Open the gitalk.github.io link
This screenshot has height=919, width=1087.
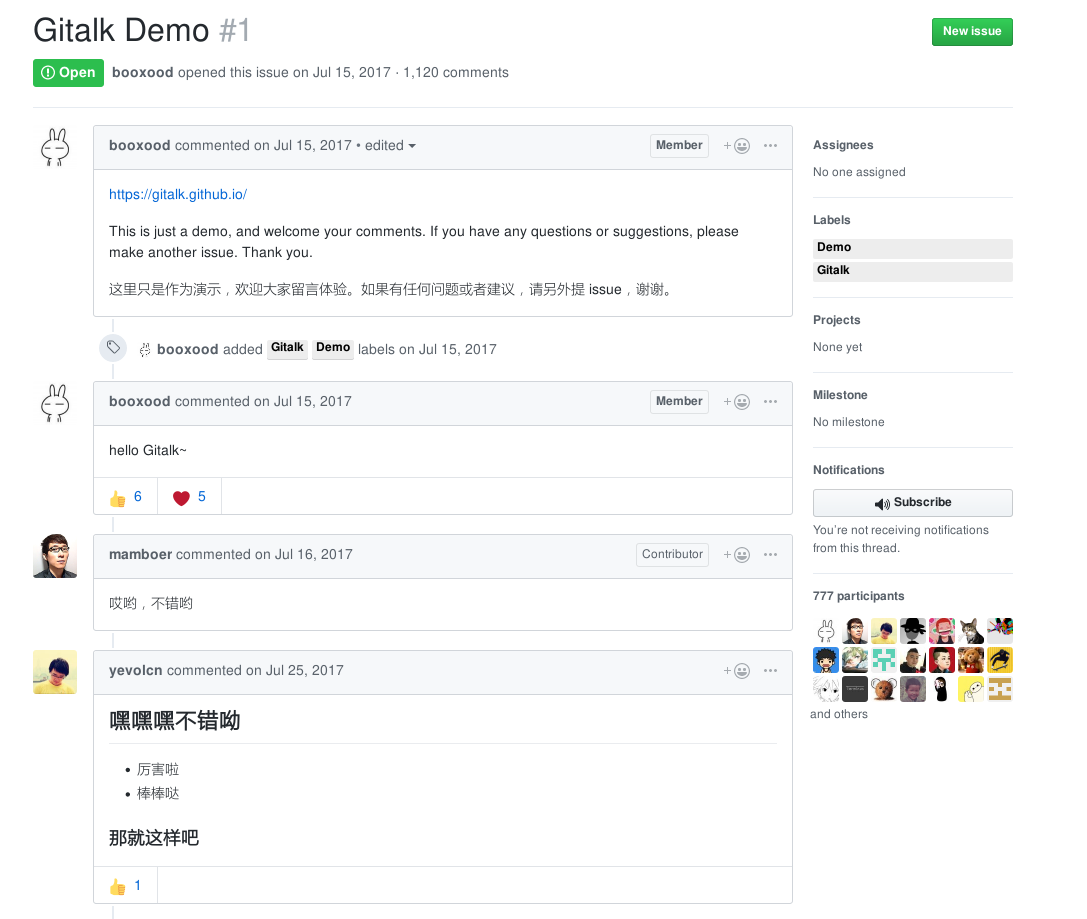click(x=178, y=195)
